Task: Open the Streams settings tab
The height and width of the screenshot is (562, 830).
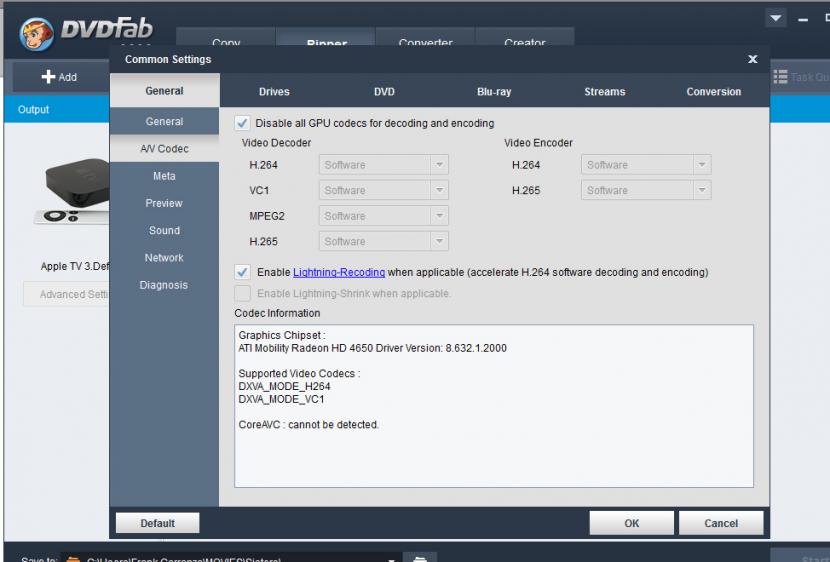Action: [x=604, y=92]
